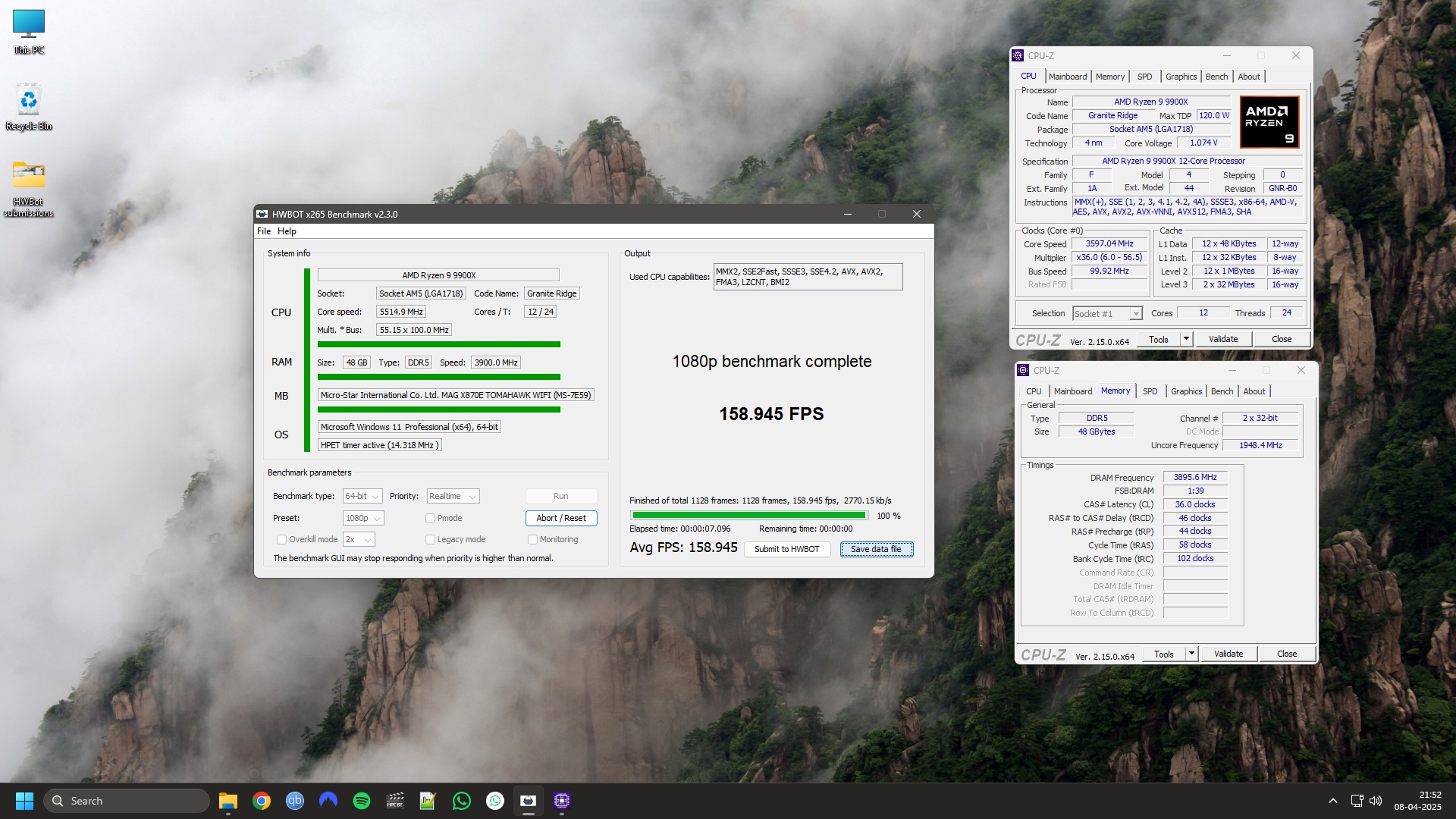The width and height of the screenshot is (1456, 819).
Task: Open Spotify from the taskbar
Action: click(362, 801)
